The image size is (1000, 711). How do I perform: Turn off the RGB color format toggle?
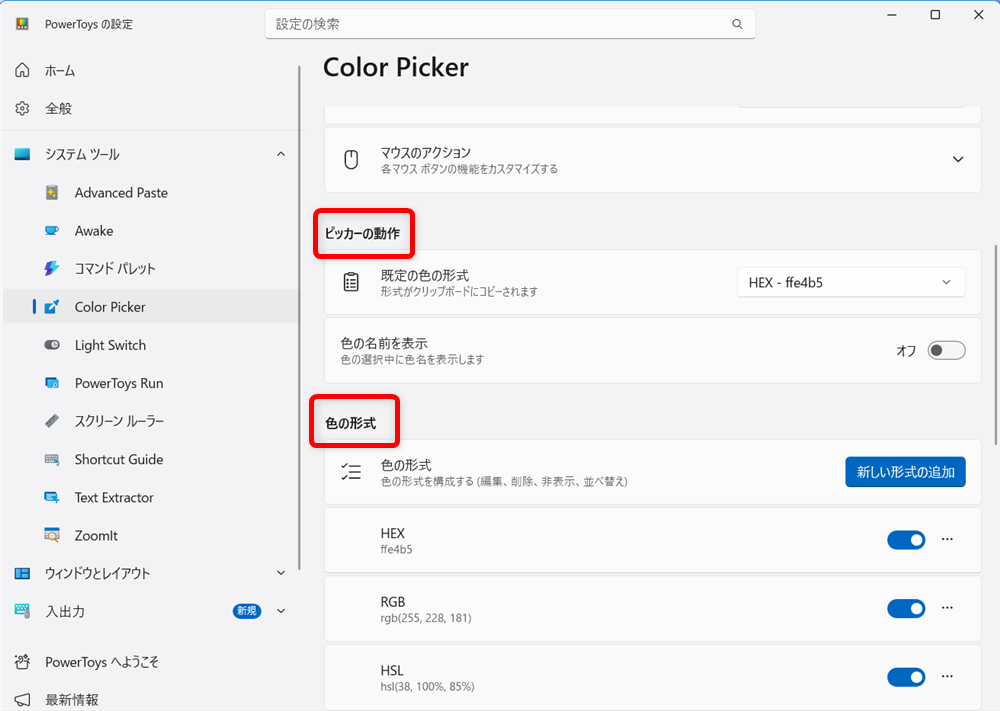906,608
